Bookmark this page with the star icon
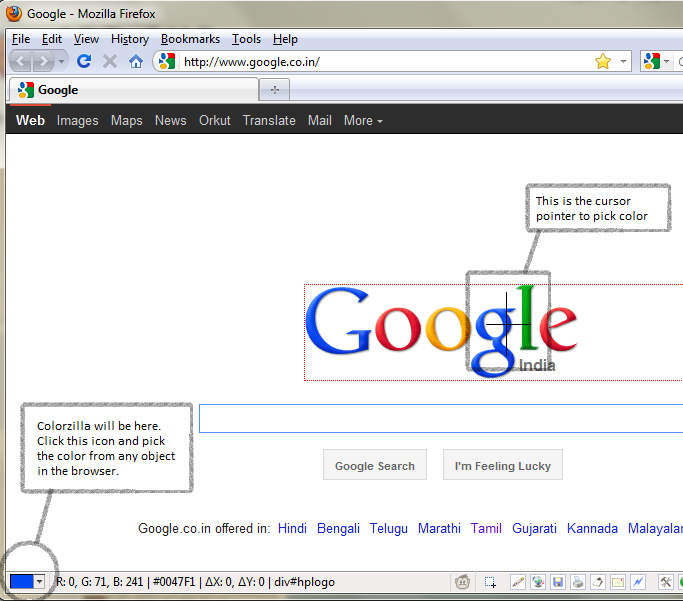The width and height of the screenshot is (683, 601). point(603,61)
